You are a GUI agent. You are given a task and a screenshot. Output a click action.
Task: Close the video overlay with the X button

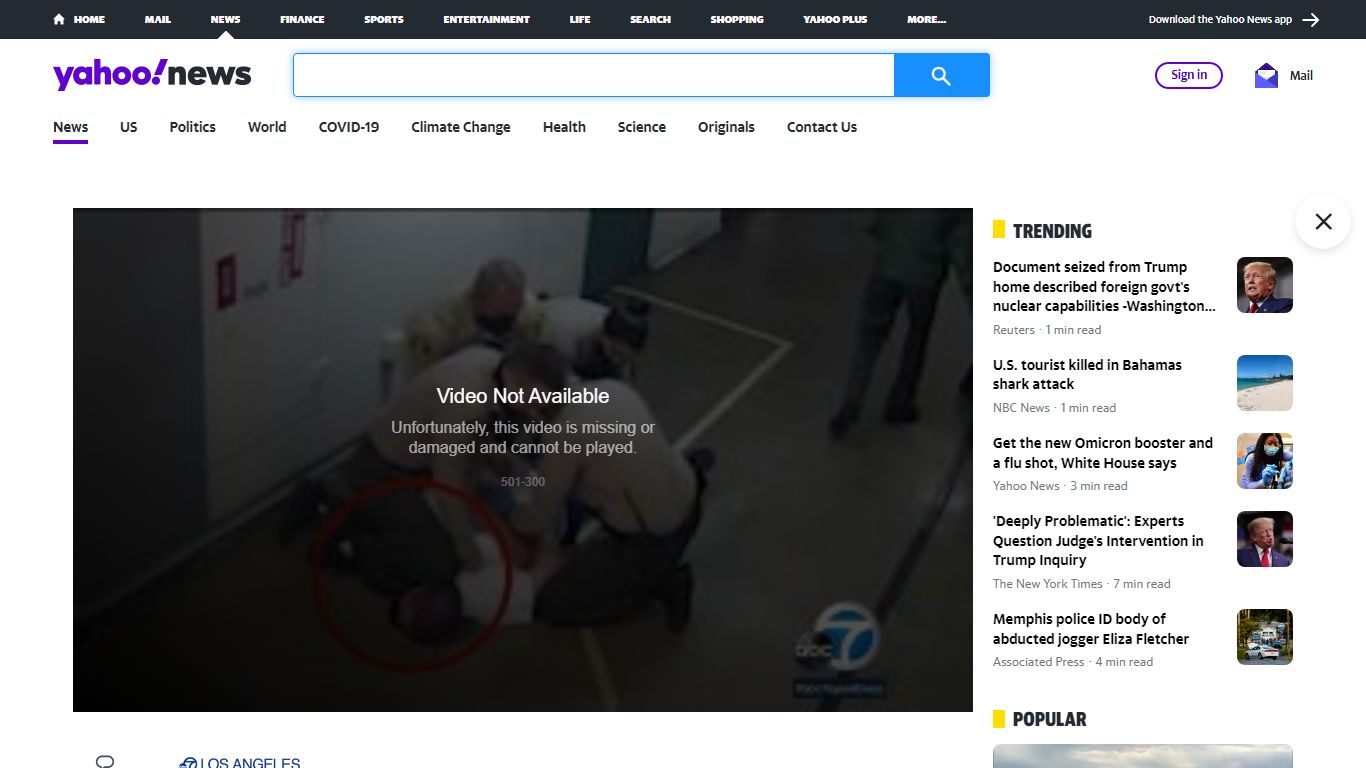(1323, 221)
